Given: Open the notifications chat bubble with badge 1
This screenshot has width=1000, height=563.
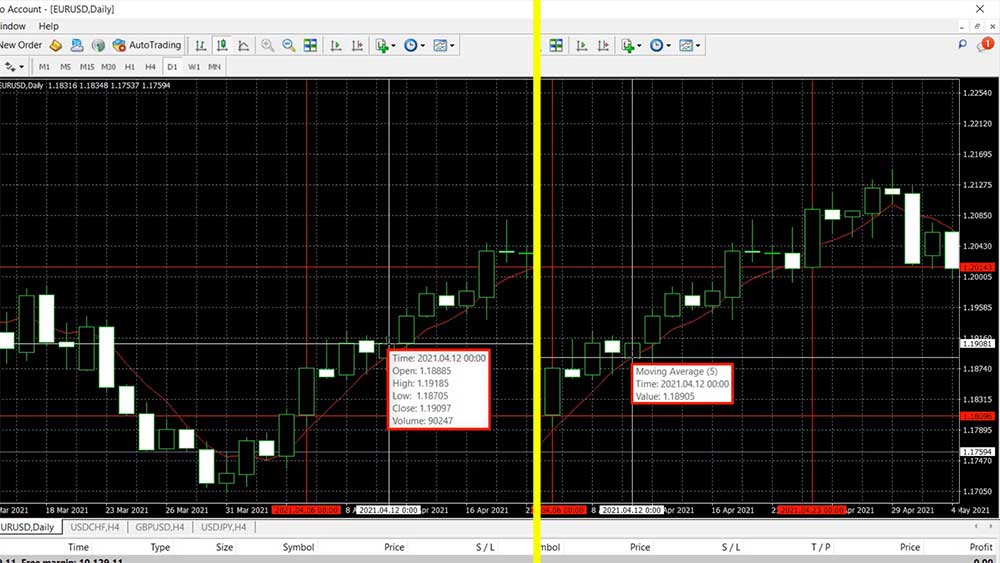Looking at the screenshot, I should [986, 44].
